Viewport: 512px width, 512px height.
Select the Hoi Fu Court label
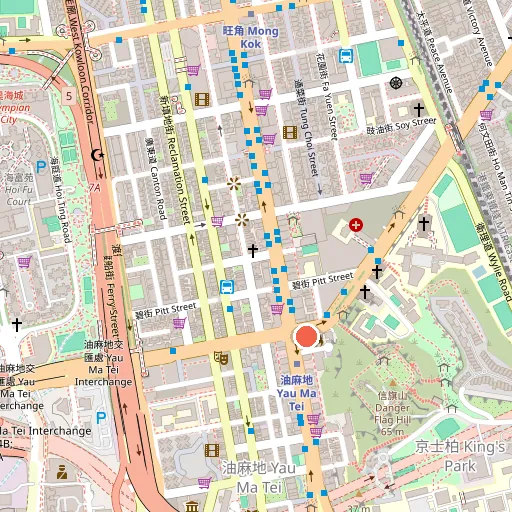point(19,189)
